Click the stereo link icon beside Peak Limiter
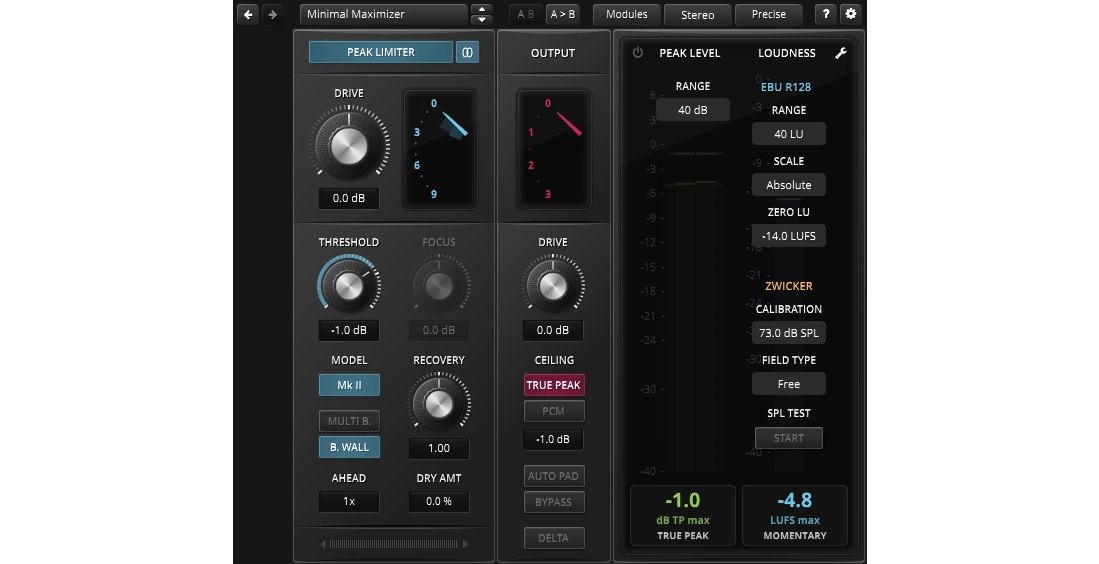The height and width of the screenshot is (564, 1099). click(x=467, y=52)
